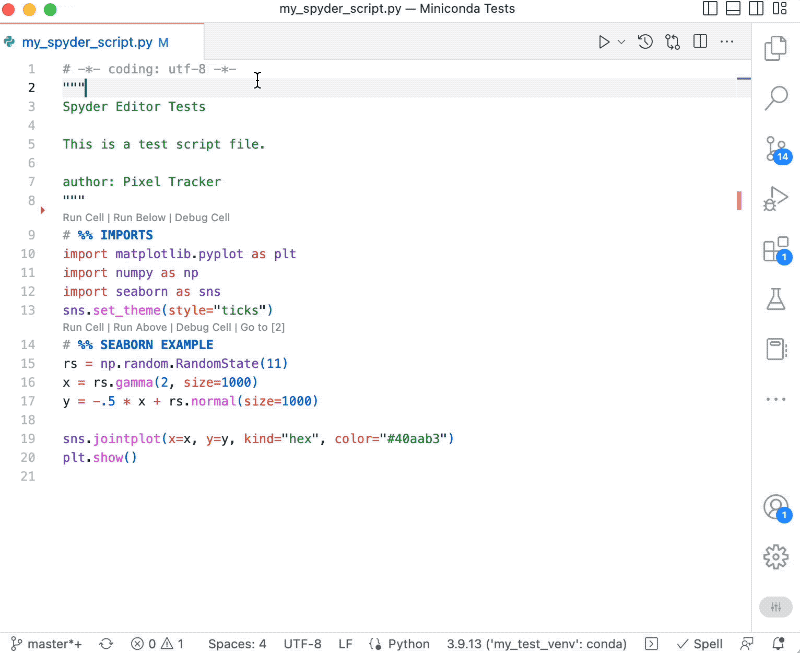Viewport: 800px width, 653px height.
Task: Open editor More Actions ellipsis menu
Action: click(727, 42)
